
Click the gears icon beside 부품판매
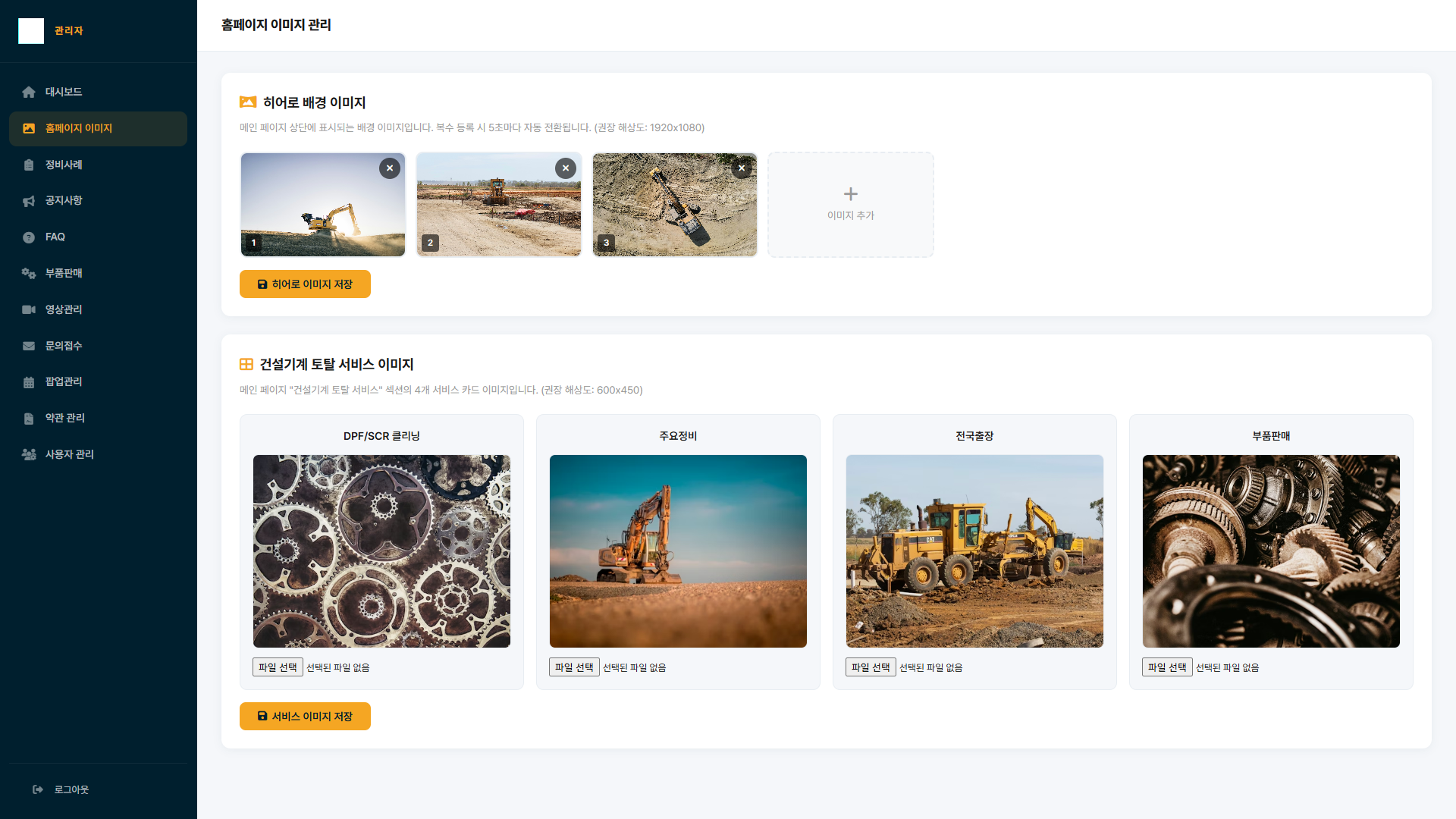[29, 273]
